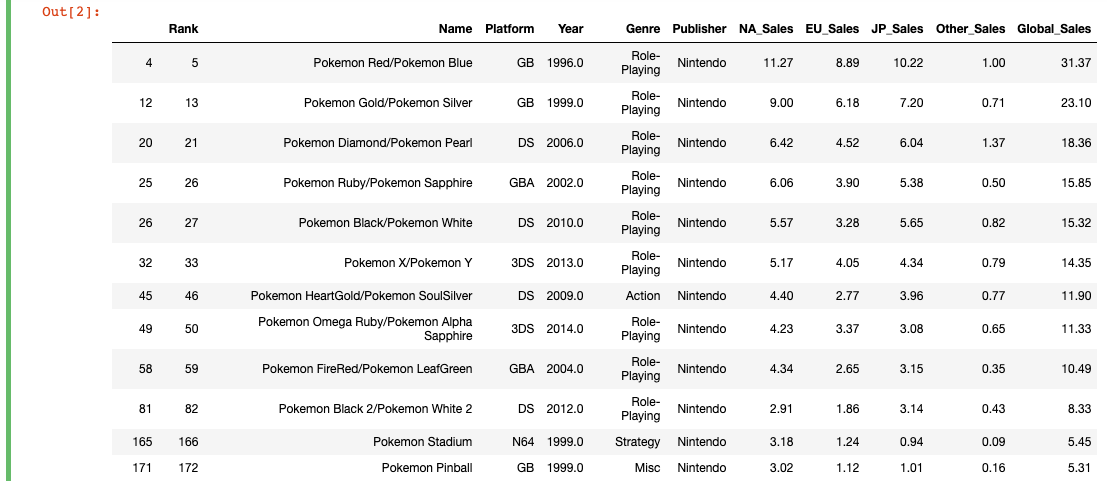
Task: Click the Other_Sales column header
Action: point(971,29)
